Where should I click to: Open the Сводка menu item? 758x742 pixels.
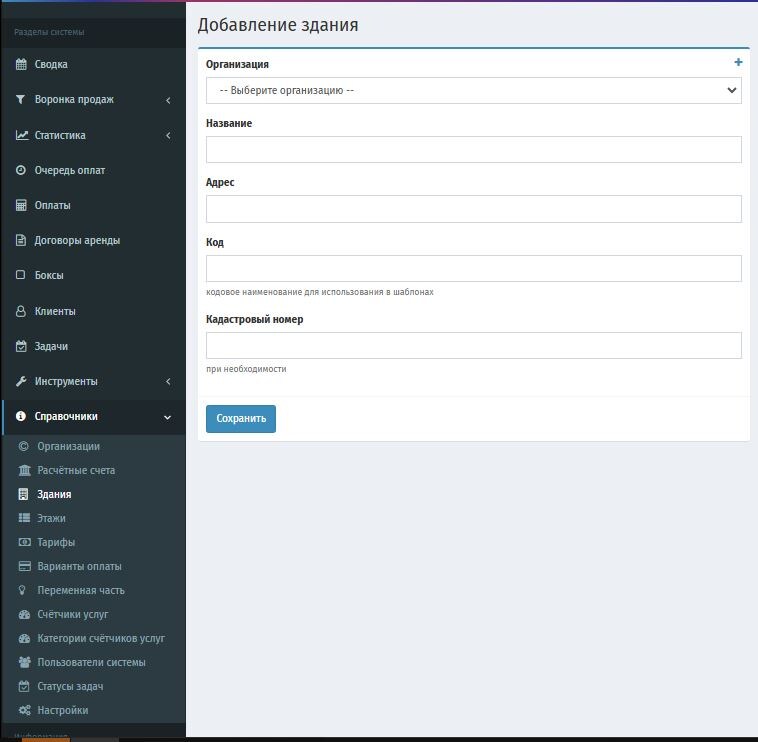tap(51, 64)
